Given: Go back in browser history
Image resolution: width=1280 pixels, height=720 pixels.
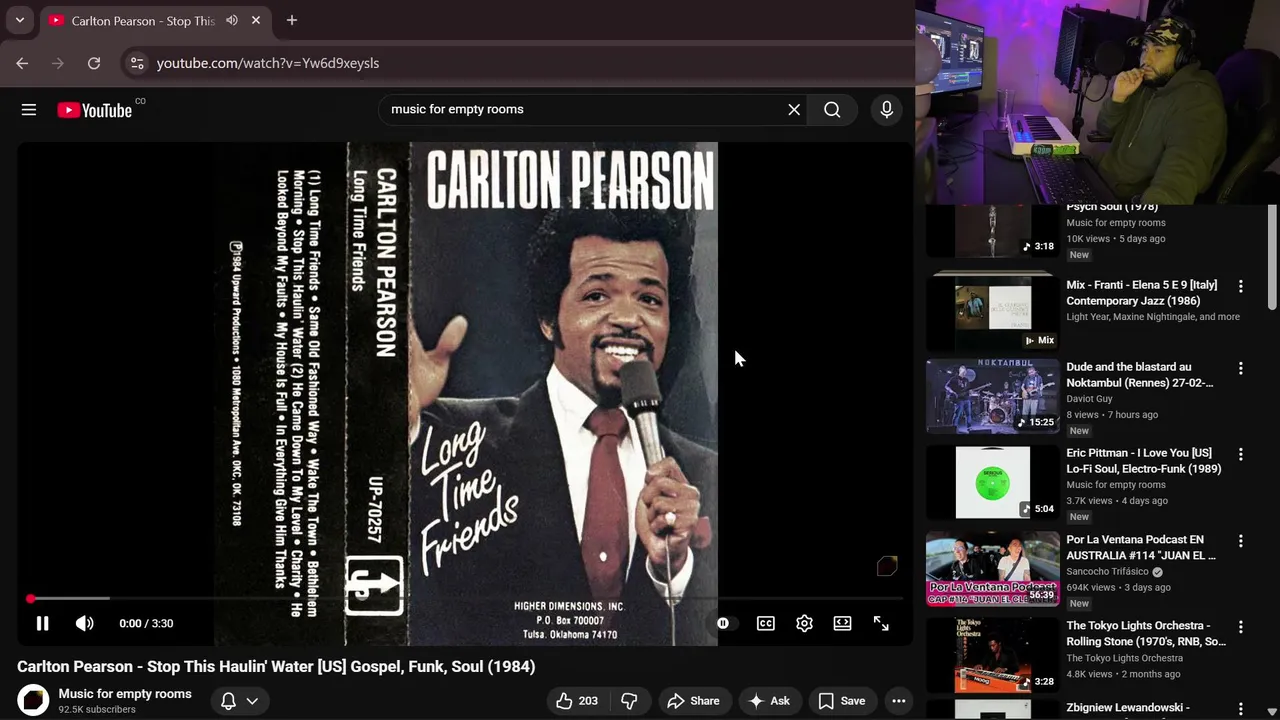Looking at the screenshot, I should tap(22, 63).
